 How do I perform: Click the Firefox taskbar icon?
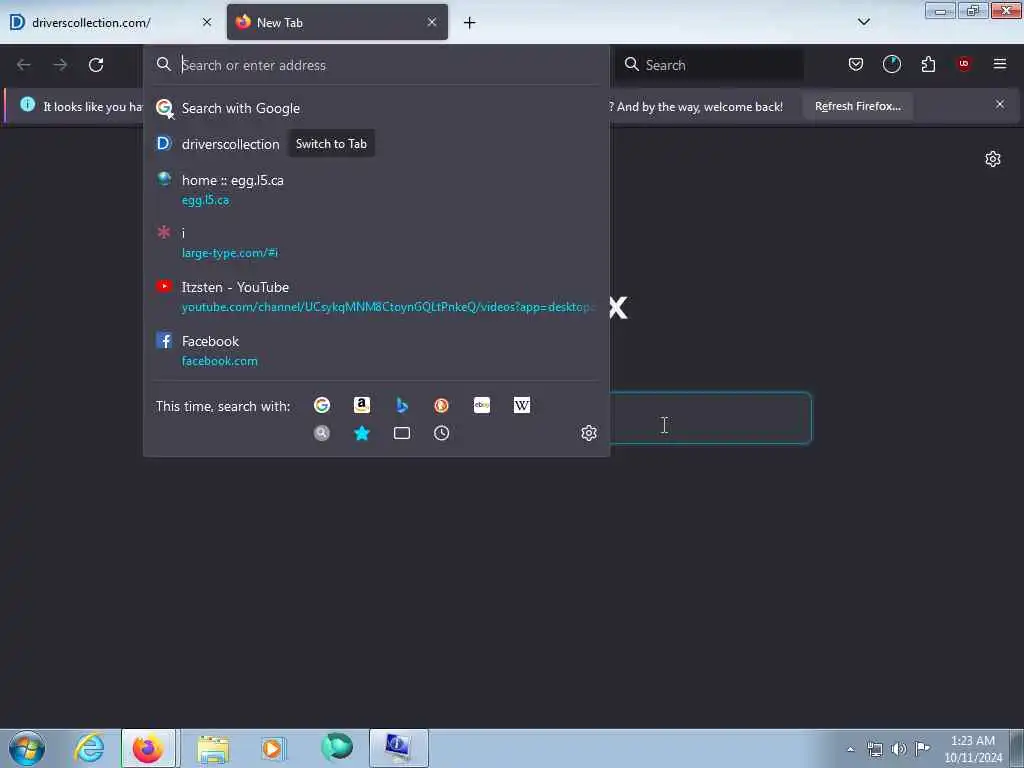tap(148, 748)
